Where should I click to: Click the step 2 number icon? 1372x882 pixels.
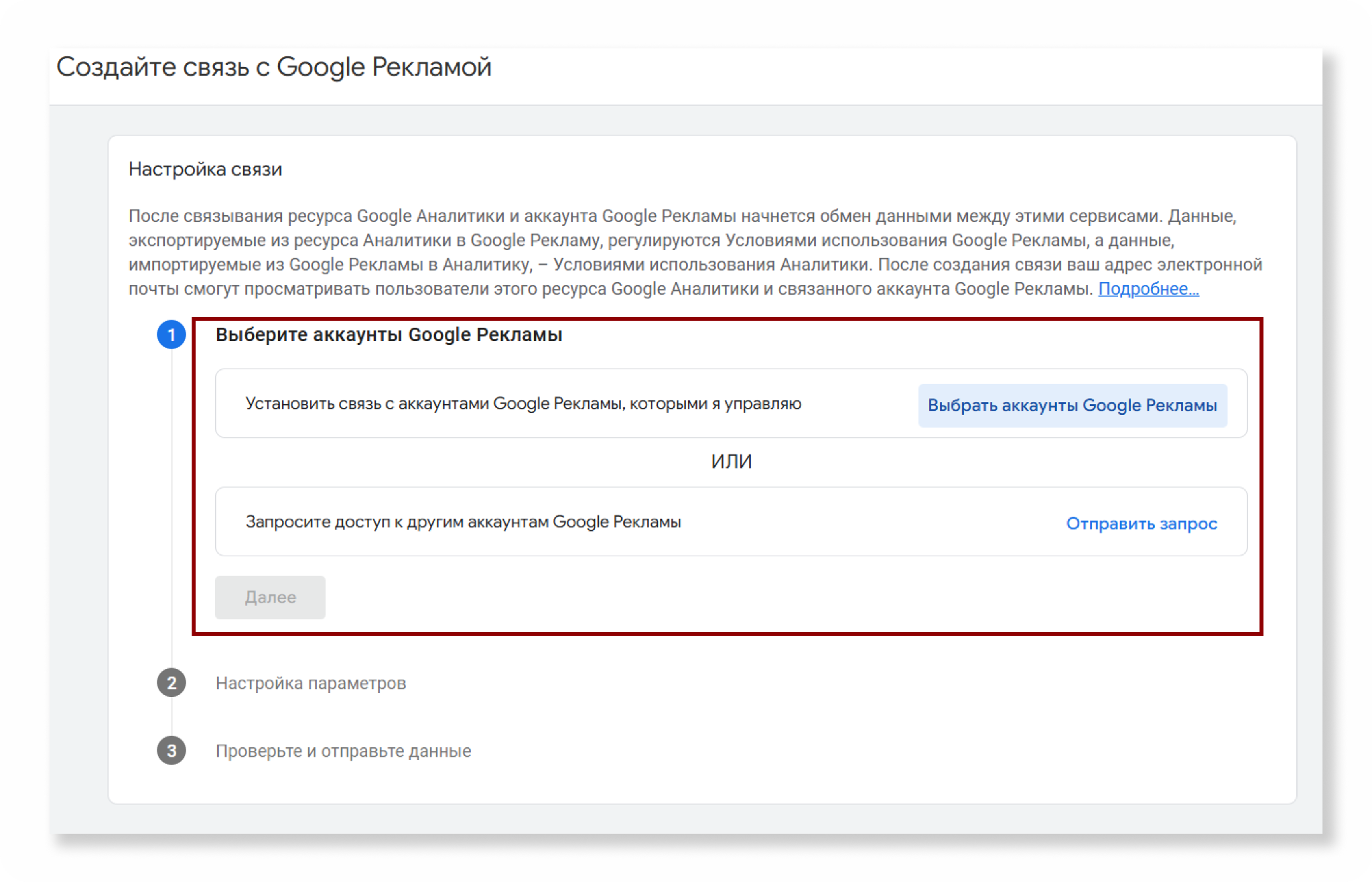point(171,683)
